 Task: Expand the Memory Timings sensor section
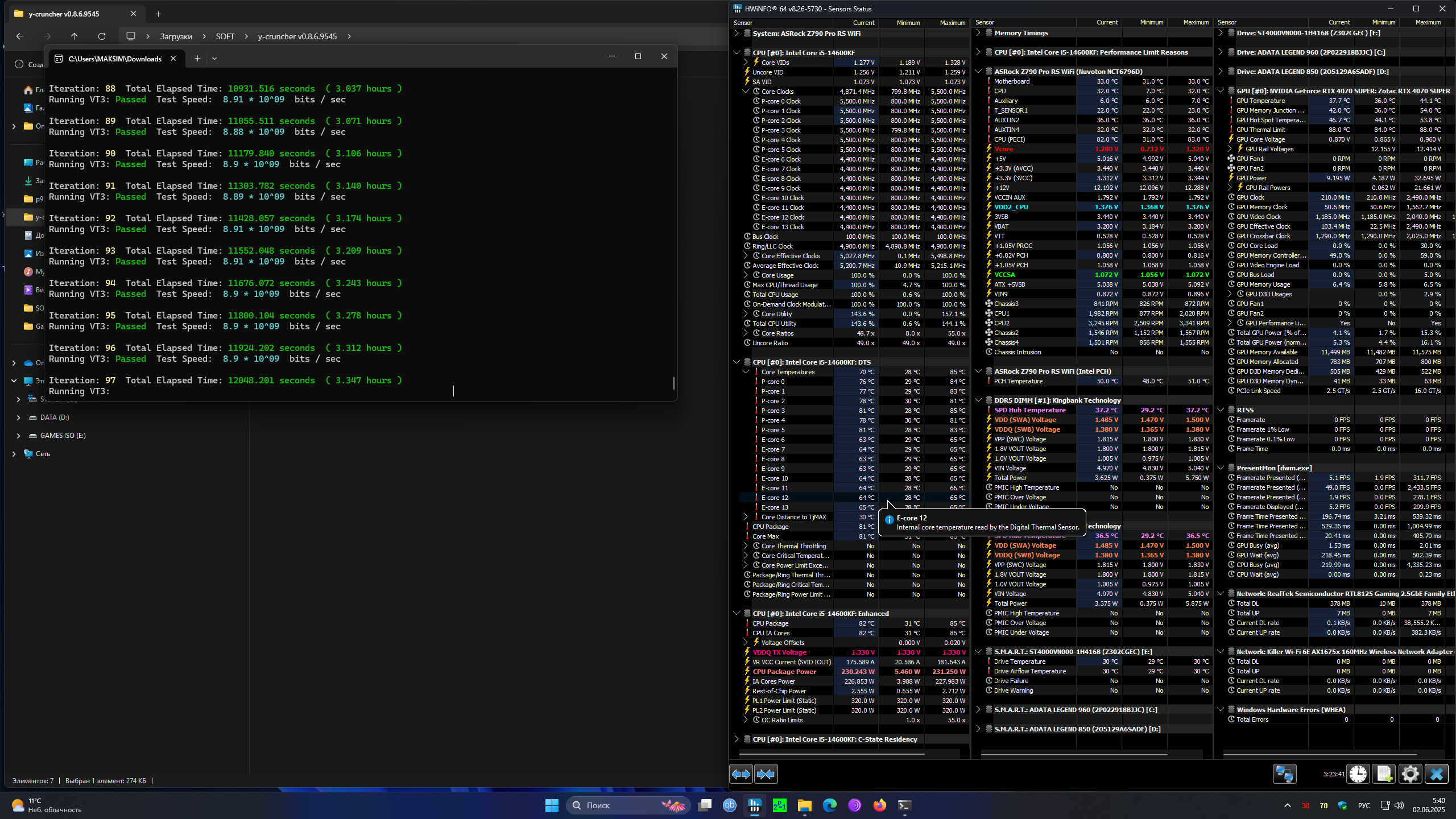tap(978, 33)
